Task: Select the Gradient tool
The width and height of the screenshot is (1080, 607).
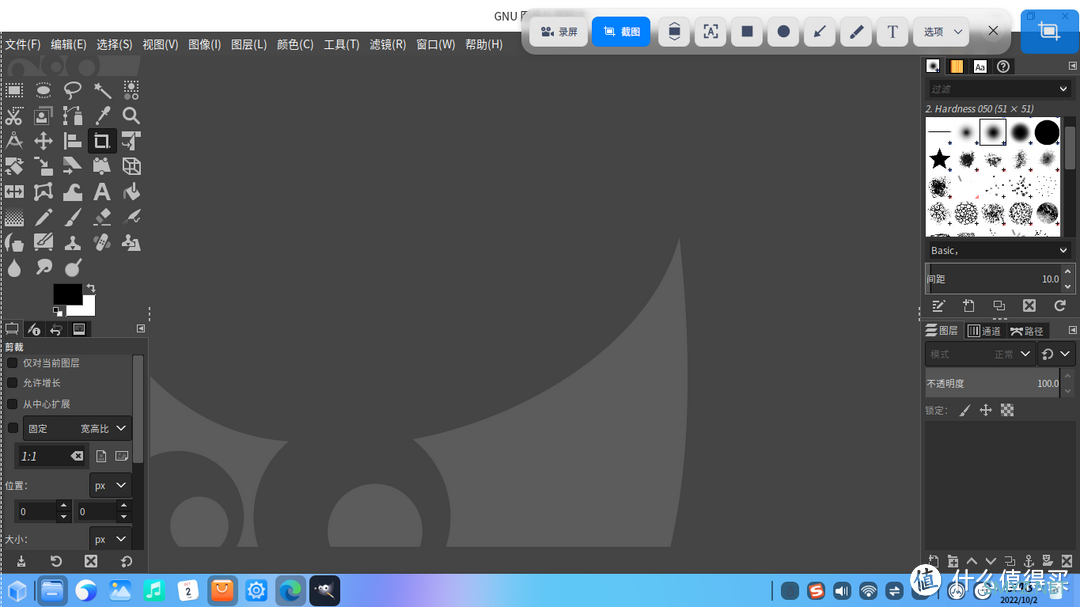Action: click(x=14, y=218)
